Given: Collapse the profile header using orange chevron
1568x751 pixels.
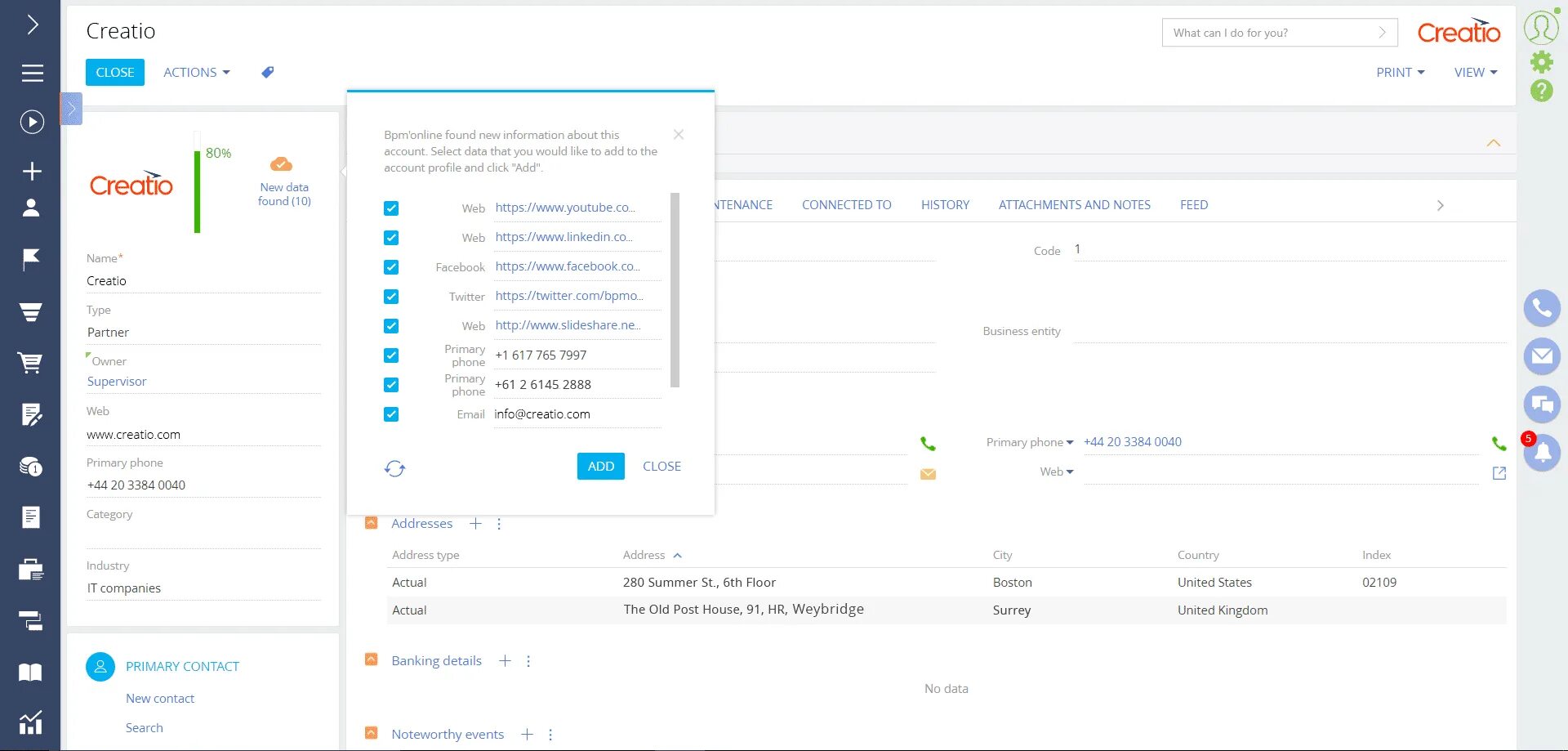Looking at the screenshot, I should point(1494,143).
